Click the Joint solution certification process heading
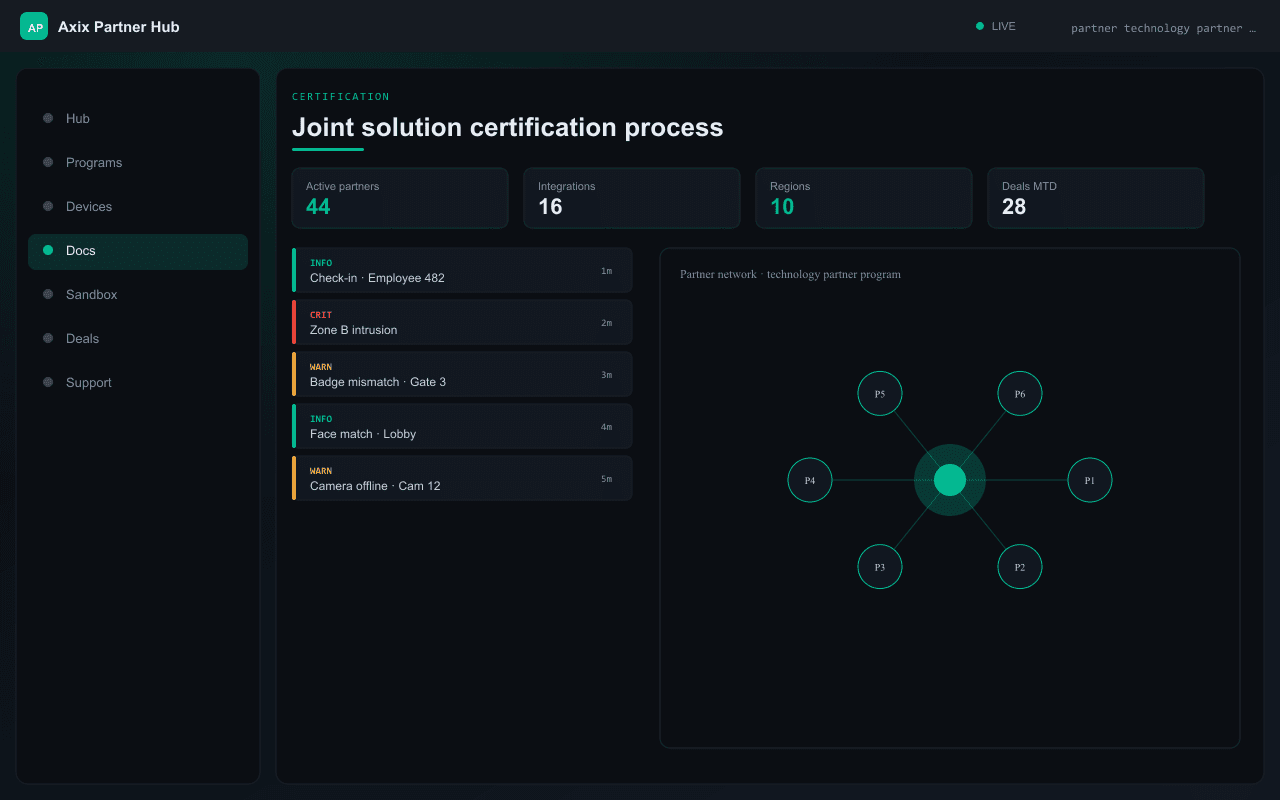The height and width of the screenshot is (800, 1280). click(x=507, y=127)
